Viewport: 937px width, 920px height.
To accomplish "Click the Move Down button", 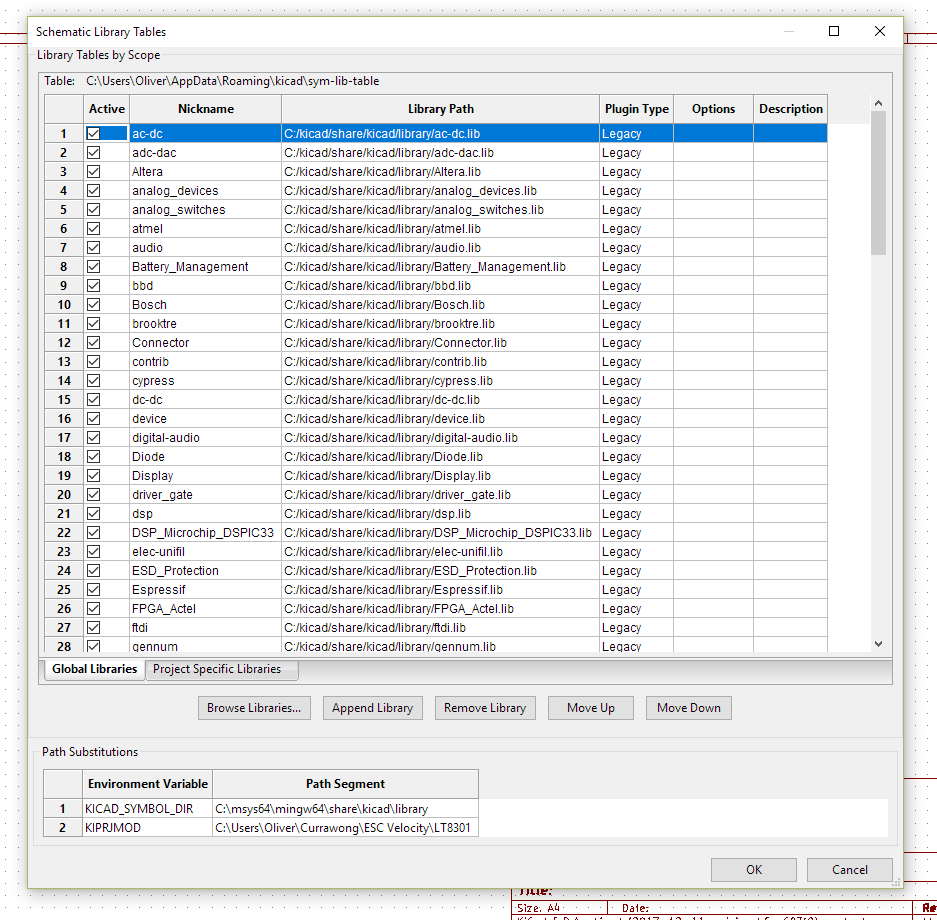I will [688, 708].
